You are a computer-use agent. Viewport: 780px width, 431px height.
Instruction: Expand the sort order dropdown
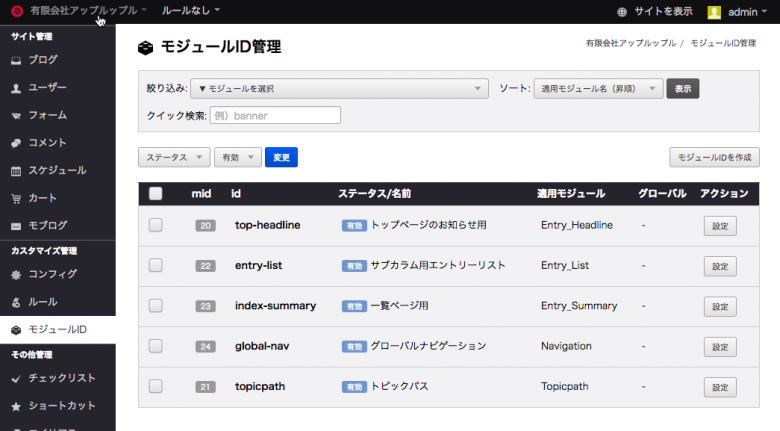tap(598, 89)
